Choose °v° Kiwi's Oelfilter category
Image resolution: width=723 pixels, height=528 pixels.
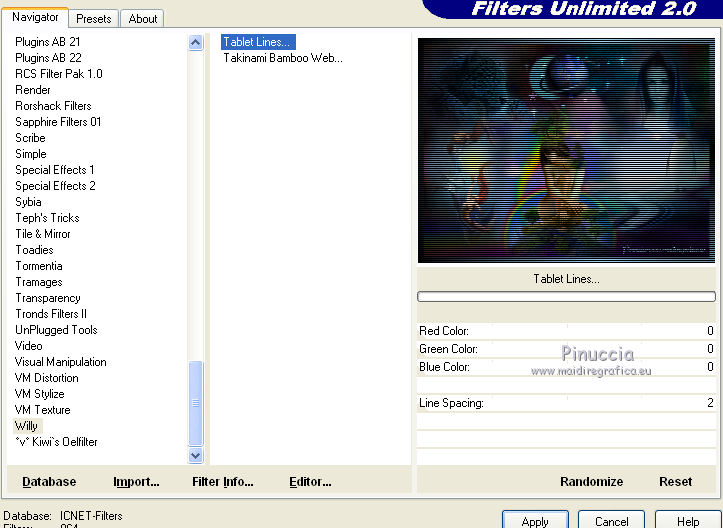56,442
